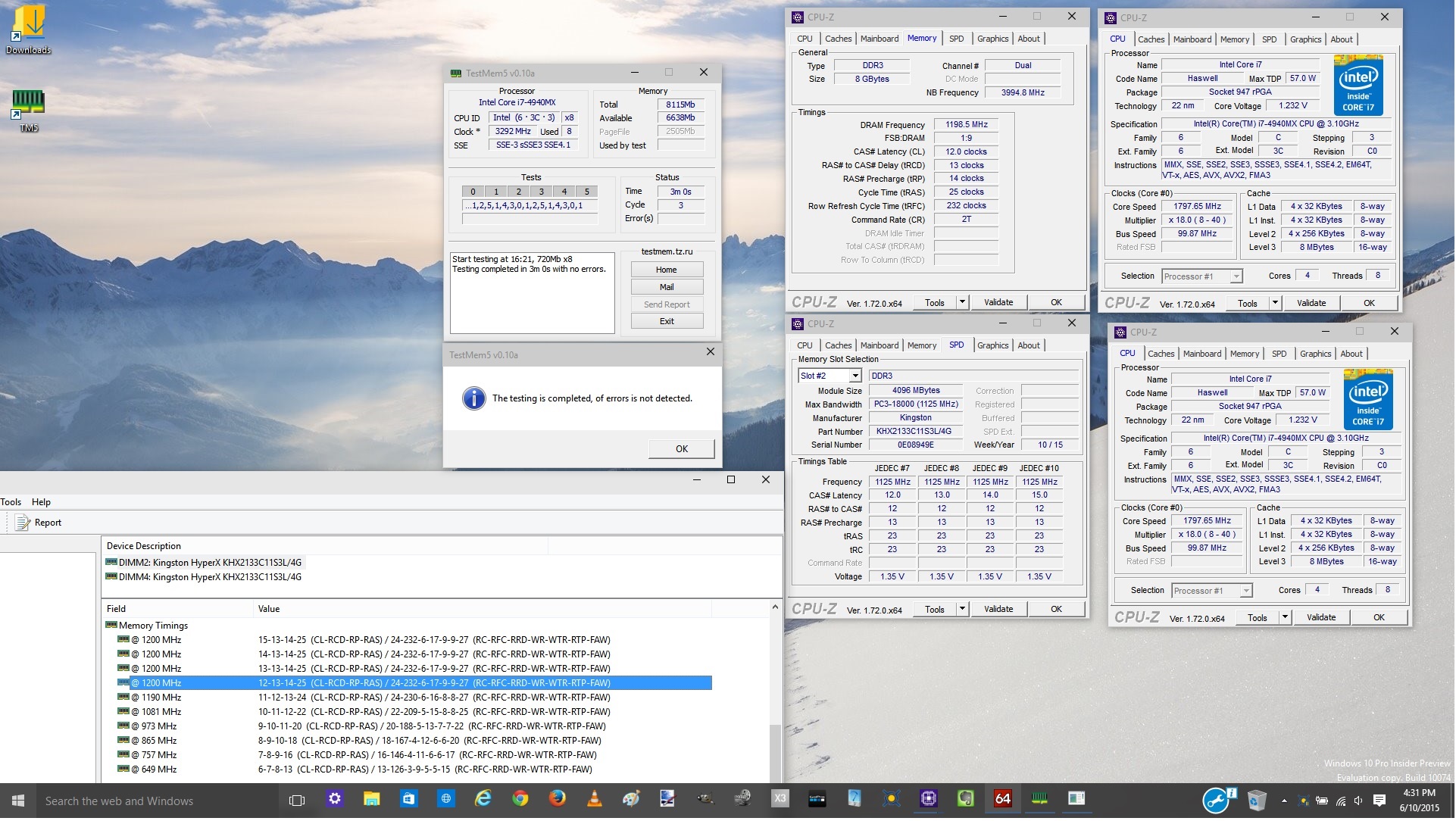
Task: Switch to Mainboard tab in CPU-Z SPD window
Action: click(x=880, y=347)
